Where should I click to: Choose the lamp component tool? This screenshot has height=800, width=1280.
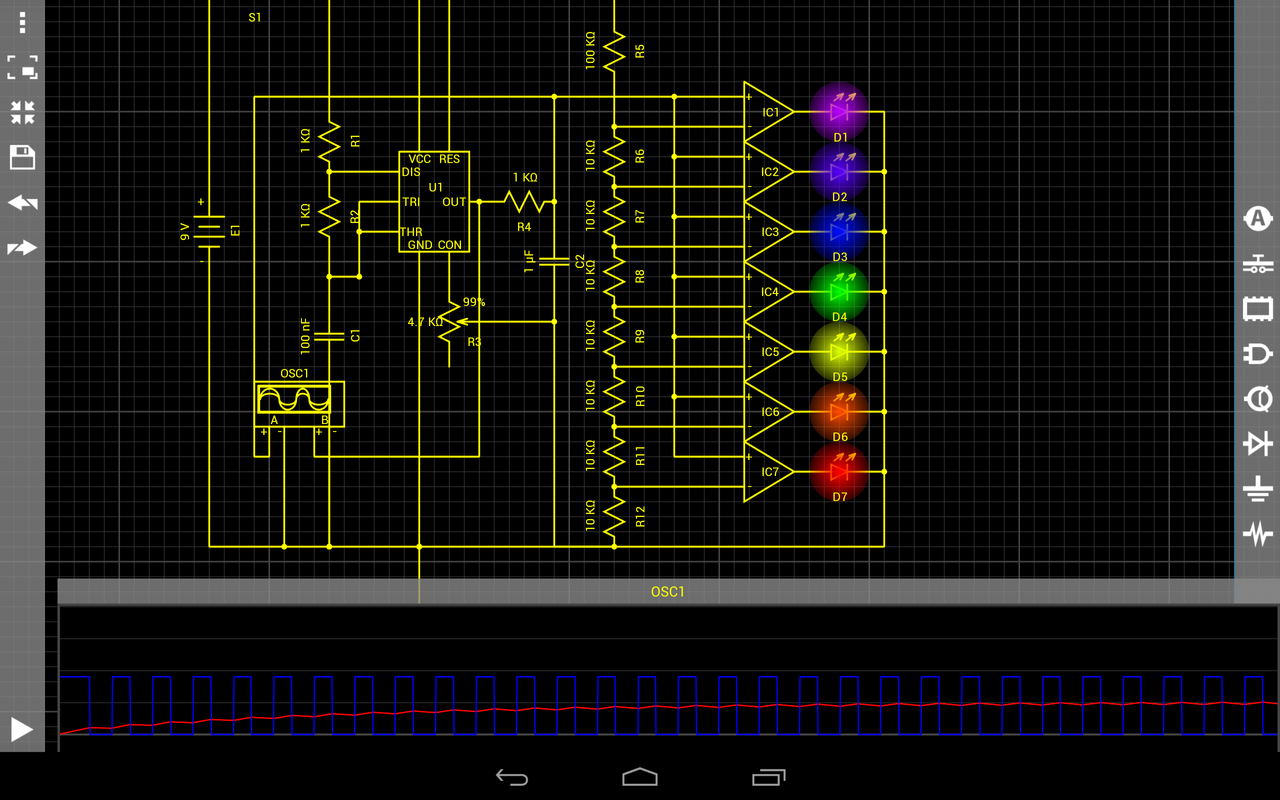[x=1258, y=399]
